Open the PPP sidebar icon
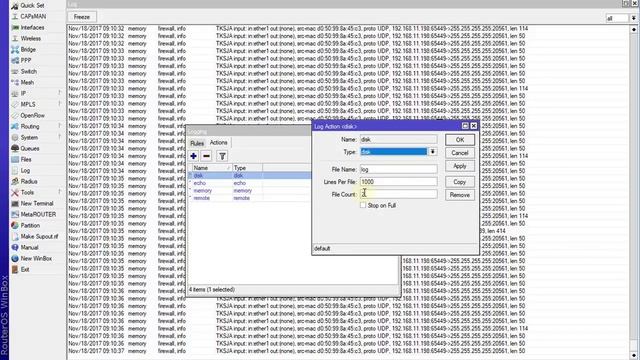Screen dimensions: 640x360 point(15,61)
